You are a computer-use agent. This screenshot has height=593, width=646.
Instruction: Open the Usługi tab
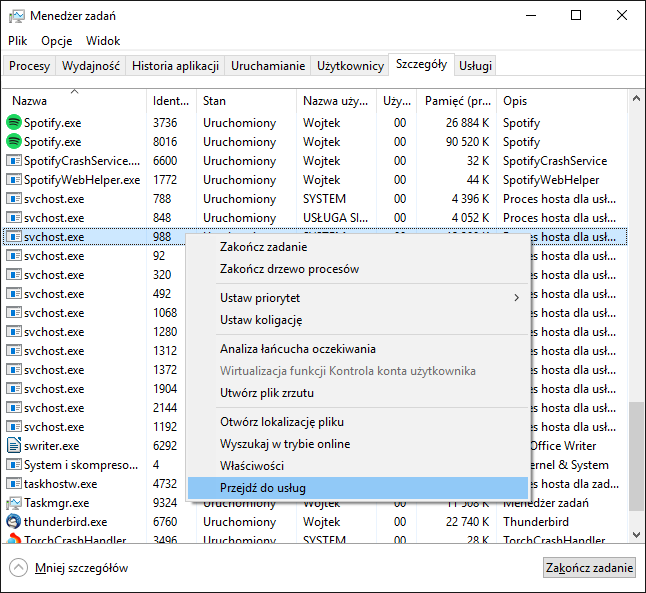pos(475,66)
